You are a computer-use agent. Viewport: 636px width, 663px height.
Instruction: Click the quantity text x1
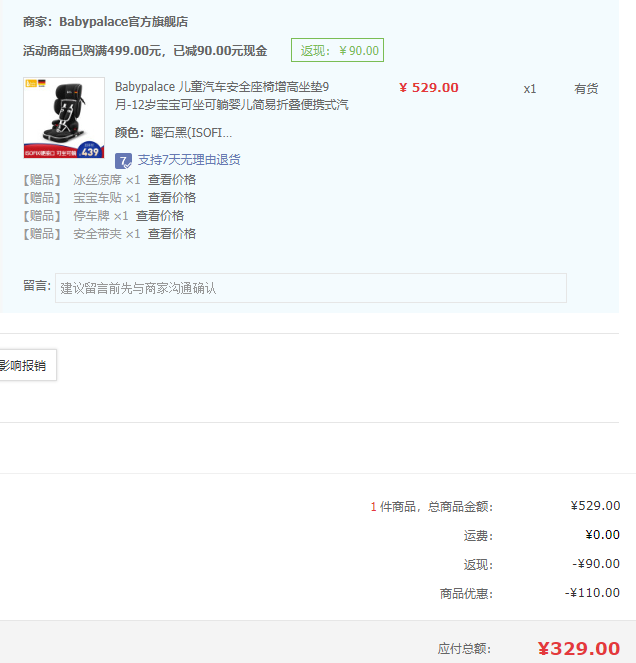(x=530, y=89)
